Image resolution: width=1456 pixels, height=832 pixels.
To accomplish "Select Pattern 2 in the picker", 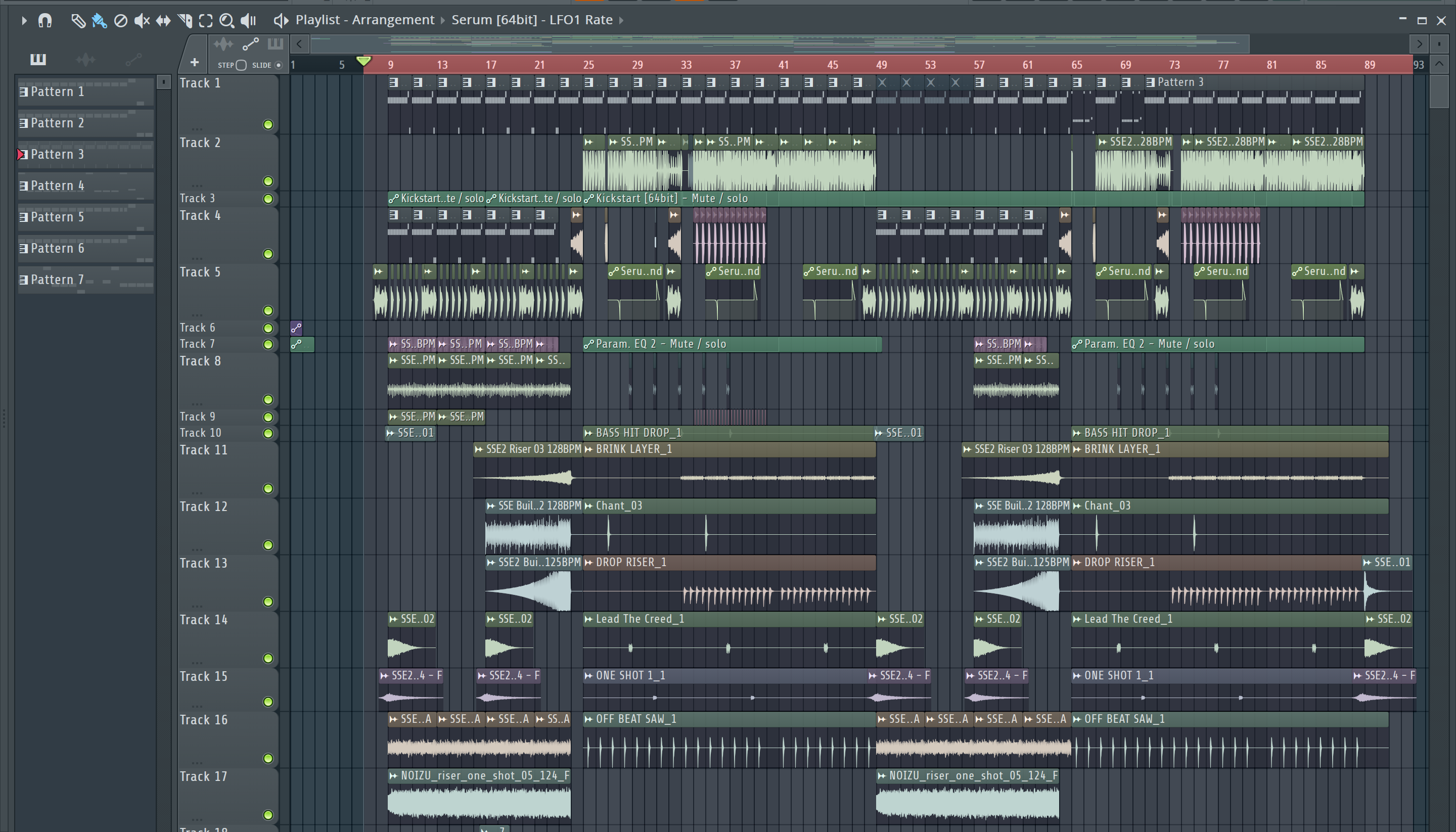I will [86, 123].
